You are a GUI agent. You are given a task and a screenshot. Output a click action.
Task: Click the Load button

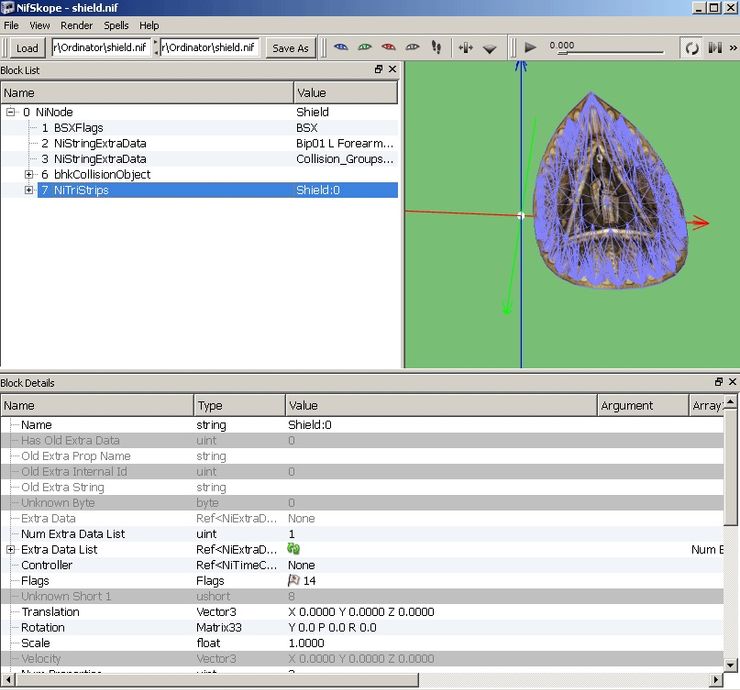point(27,48)
